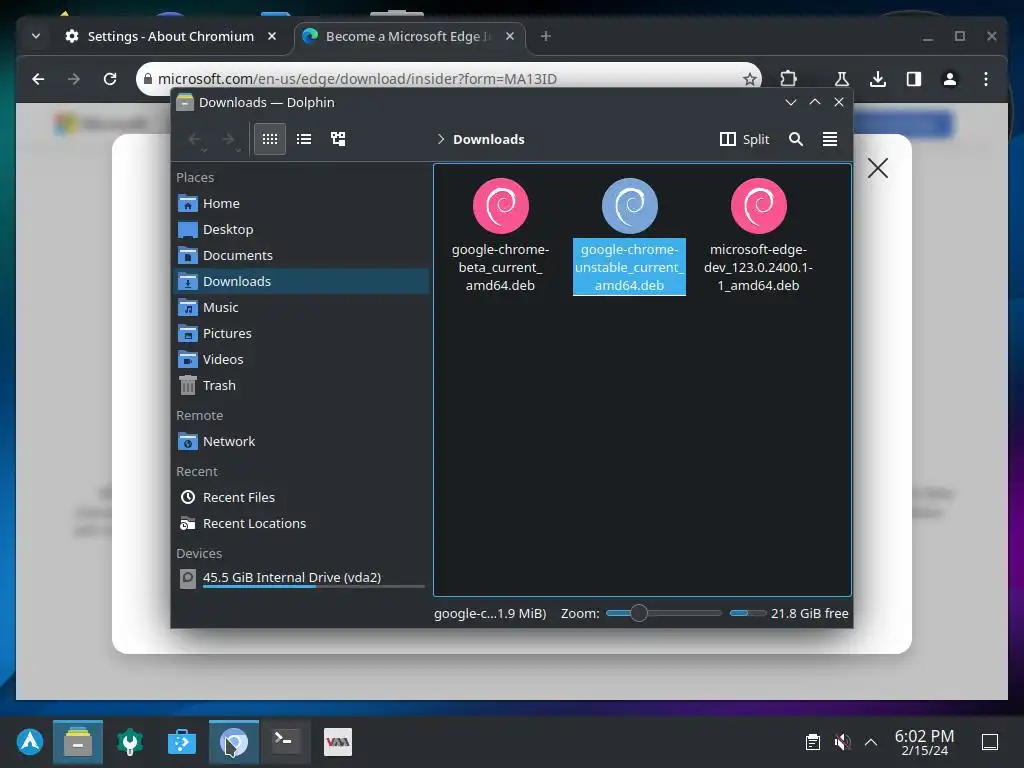Image resolution: width=1024 pixels, height=768 pixels.
Task: Open Videos in Places panel
Action: [301, 360]
